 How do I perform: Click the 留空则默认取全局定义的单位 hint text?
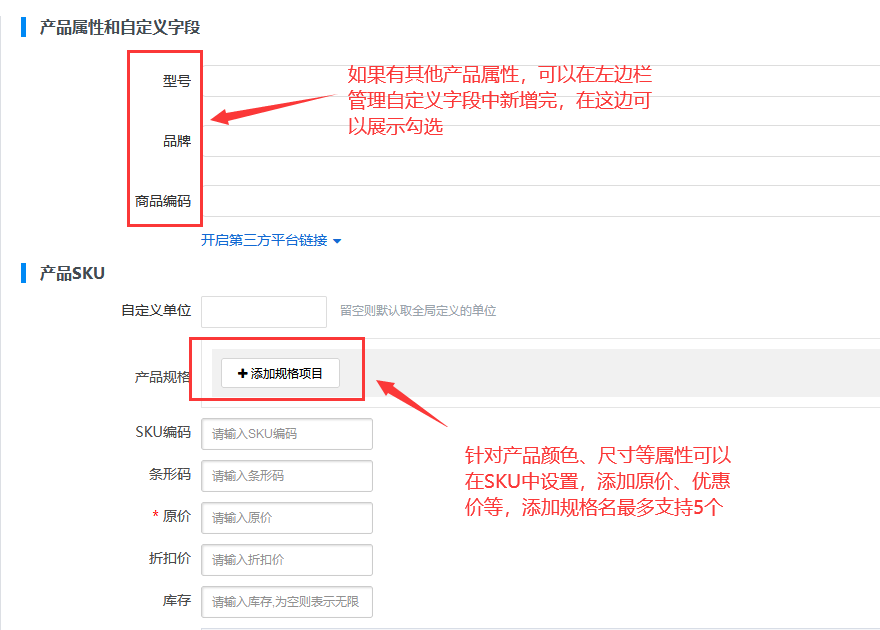click(418, 311)
